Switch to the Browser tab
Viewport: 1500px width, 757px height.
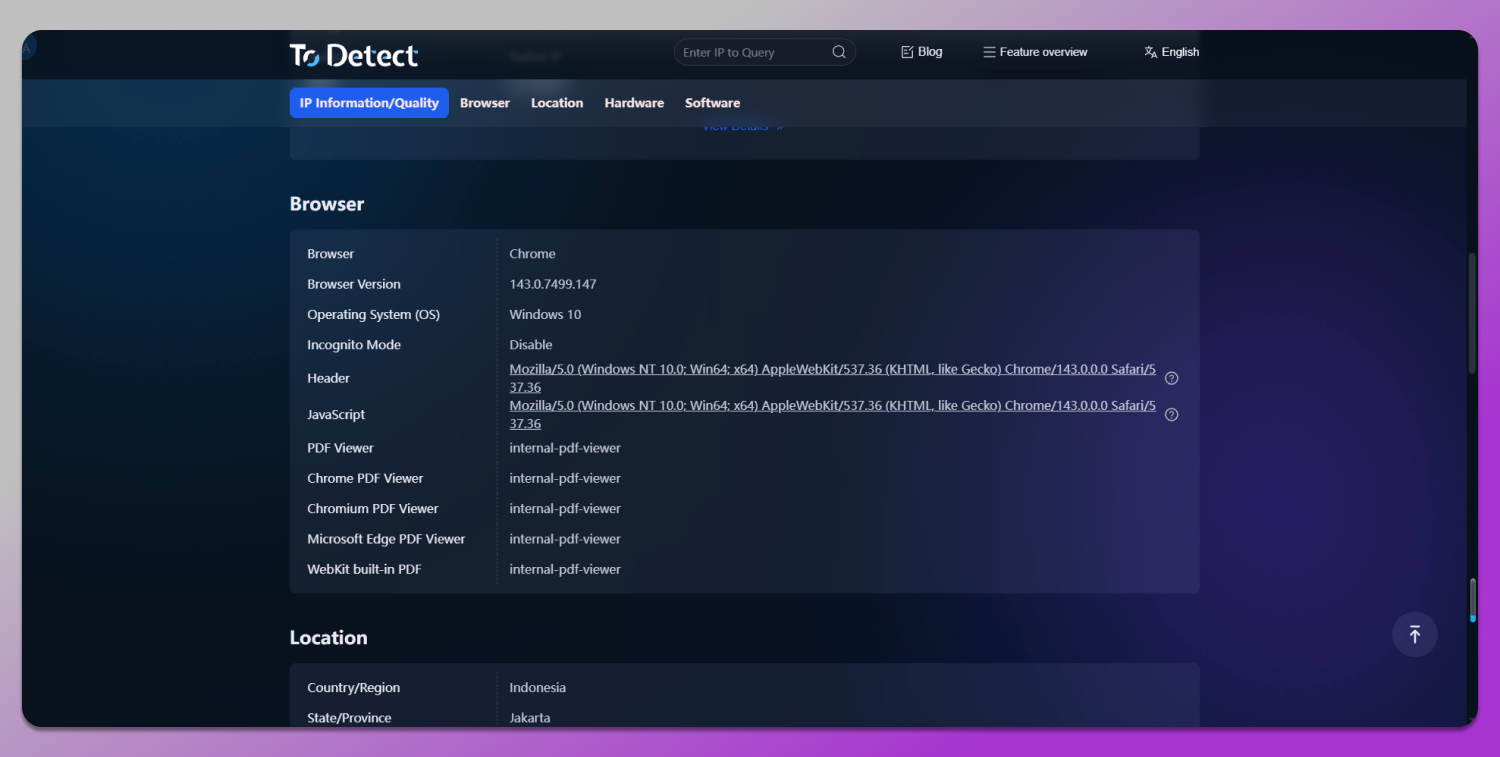[x=484, y=102]
